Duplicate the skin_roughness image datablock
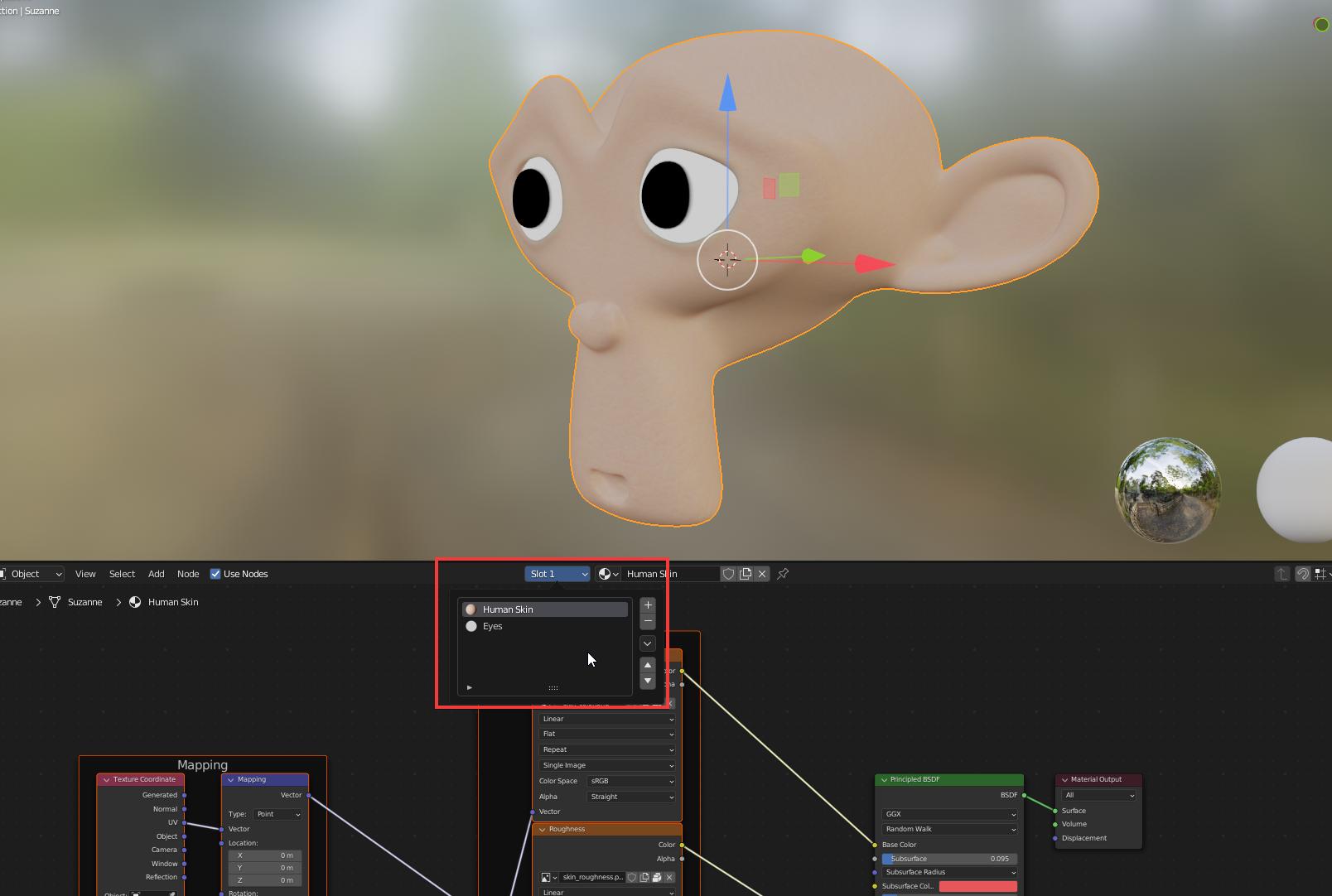1332x896 pixels. 644,877
